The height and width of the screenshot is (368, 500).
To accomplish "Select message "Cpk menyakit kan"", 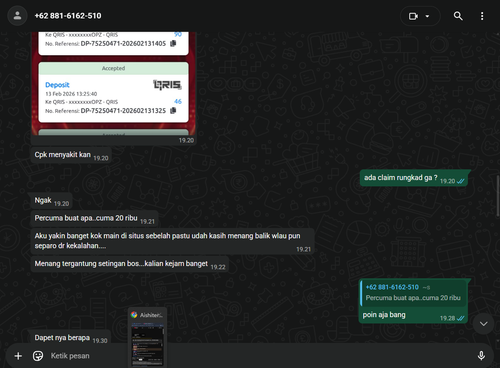I will click(71, 155).
